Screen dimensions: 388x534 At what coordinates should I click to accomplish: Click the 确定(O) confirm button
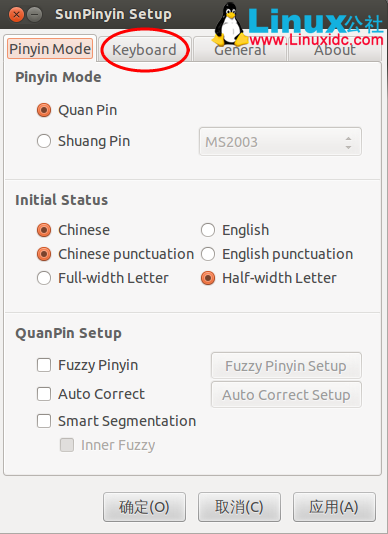[144, 507]
